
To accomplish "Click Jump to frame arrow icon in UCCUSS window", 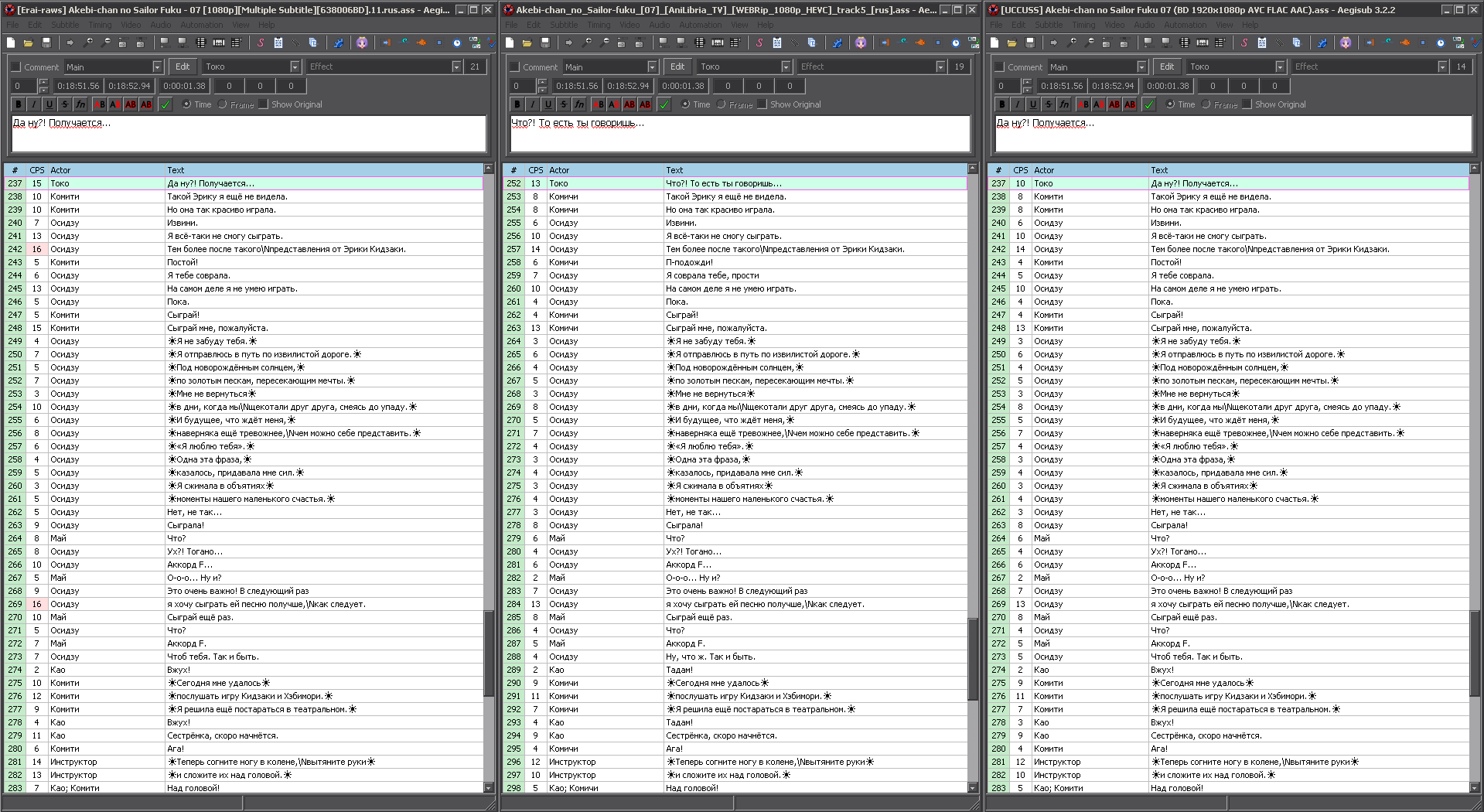I will click(x=1054, y=43).
